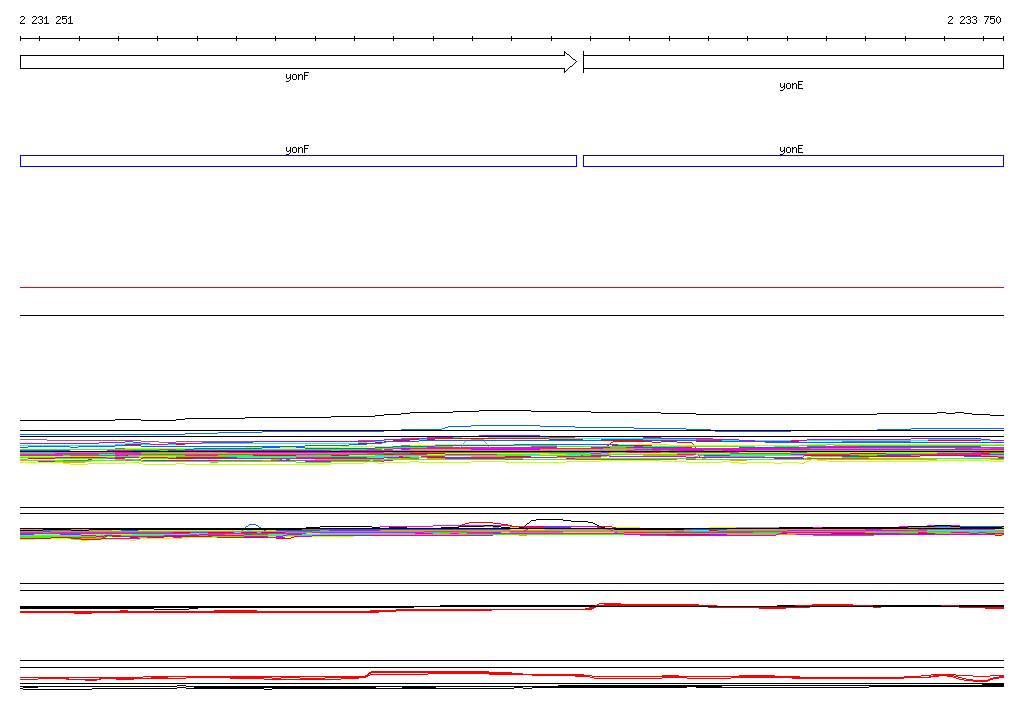Click the yonF label below the arrow
This screenshot has width=1024, height=714.
[297, 77]
